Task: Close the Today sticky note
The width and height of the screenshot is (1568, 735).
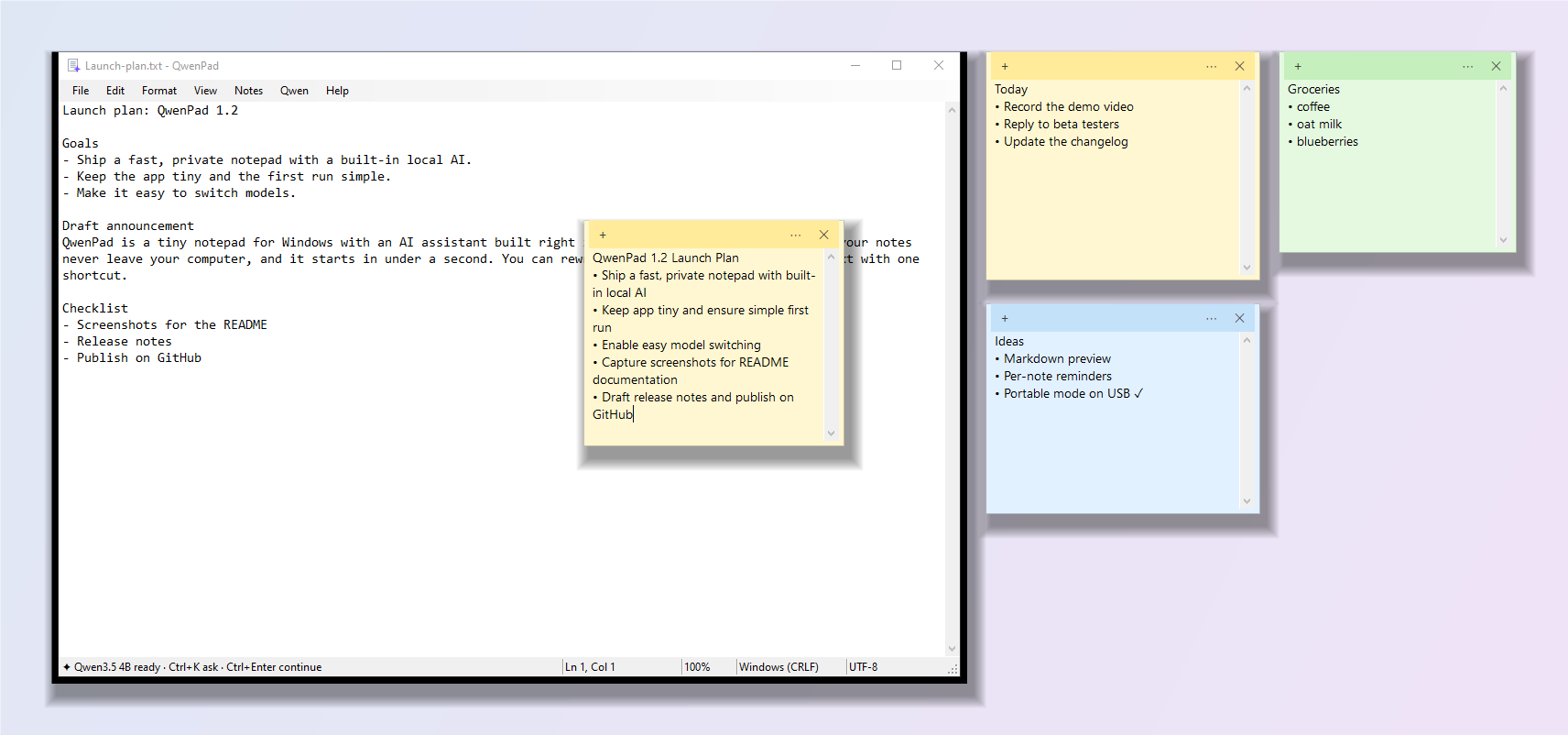Action: click(1239, 66)
